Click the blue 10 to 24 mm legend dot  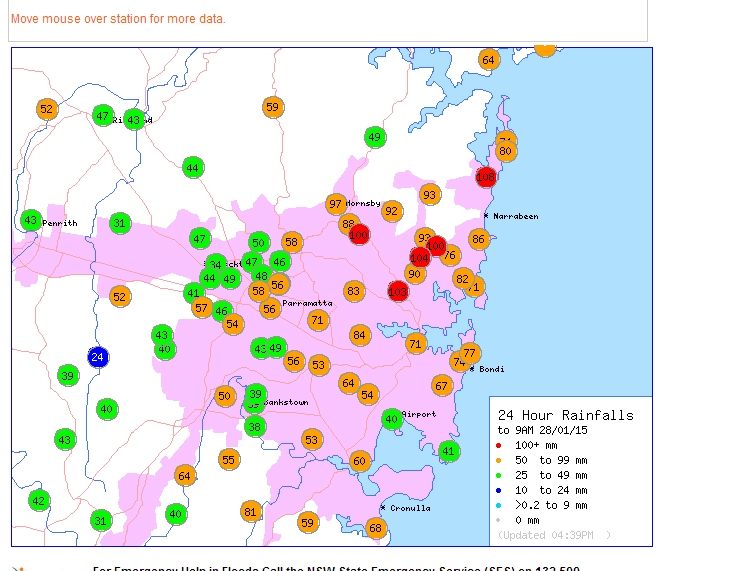pos(500,490)
